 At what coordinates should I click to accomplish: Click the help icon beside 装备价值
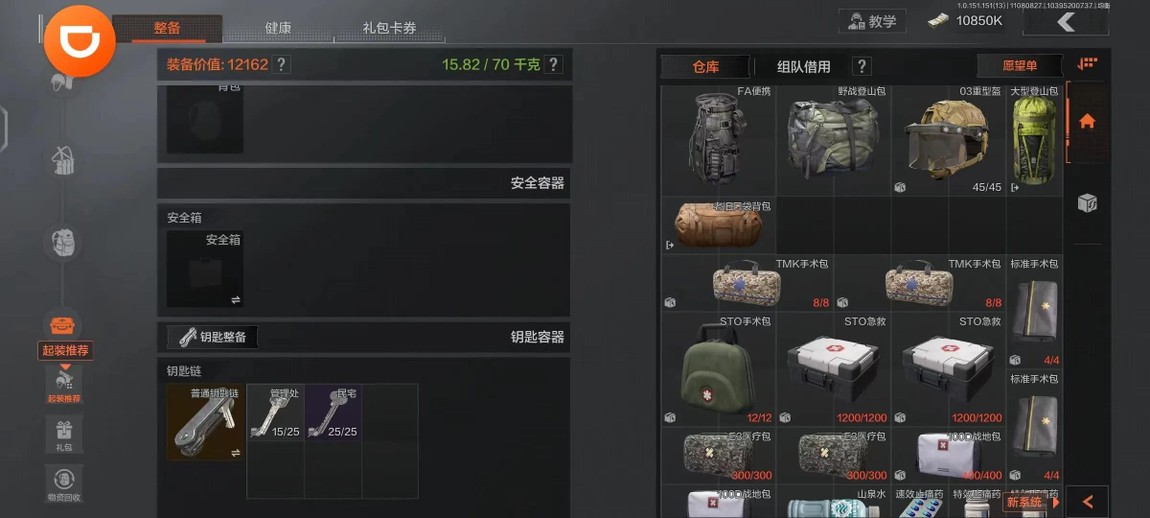pyautogui.click(x=281, y=65)
